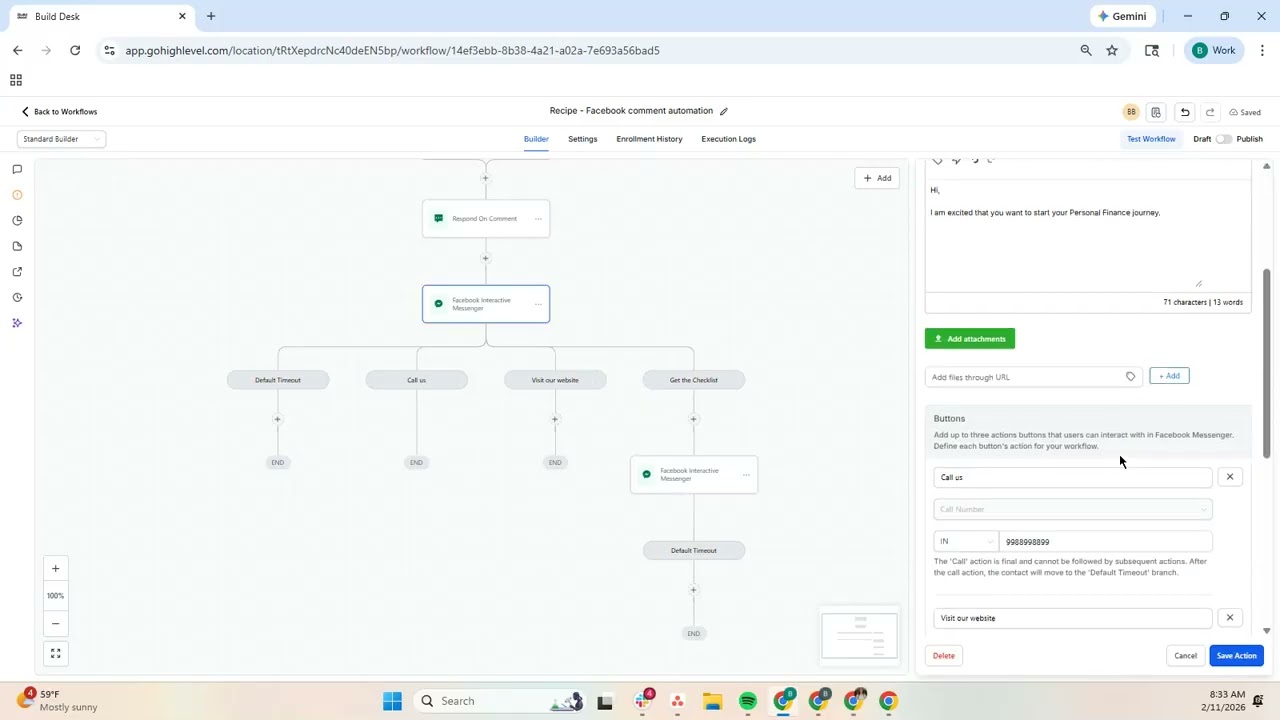
Task: Bookmark this page with the star icon
Action: tap(1112, 50)
